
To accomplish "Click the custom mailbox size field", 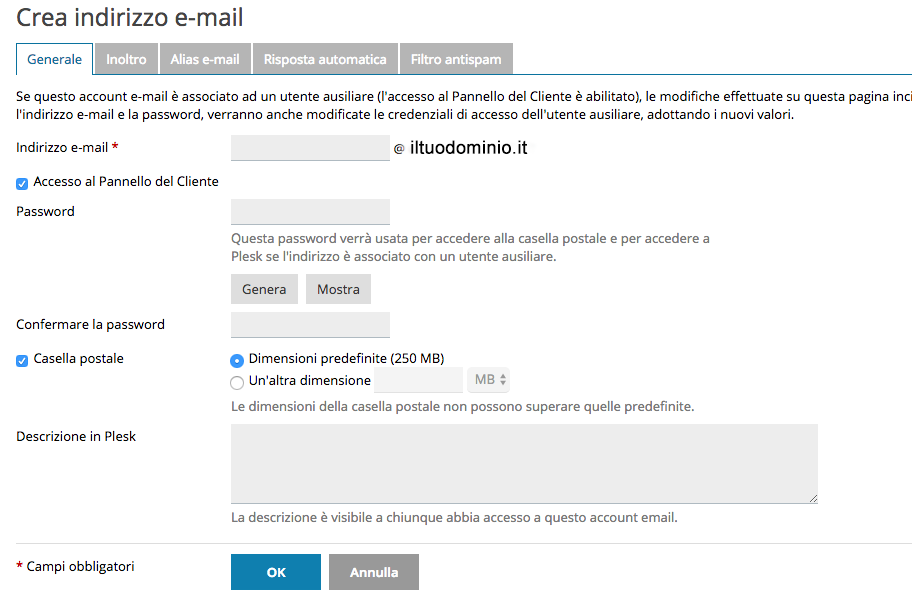I will point(418,380).
